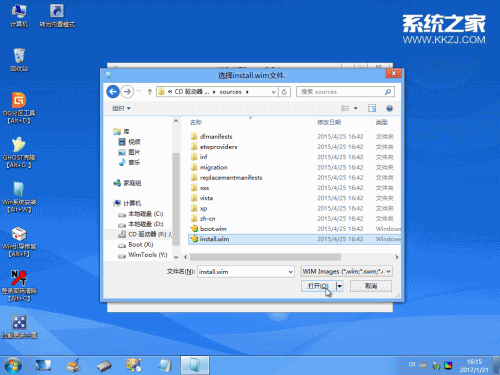The width and height of the screenshot is (500, 375).
Task: Click the horizontal scrollbar of the file list
Action: 265,257
